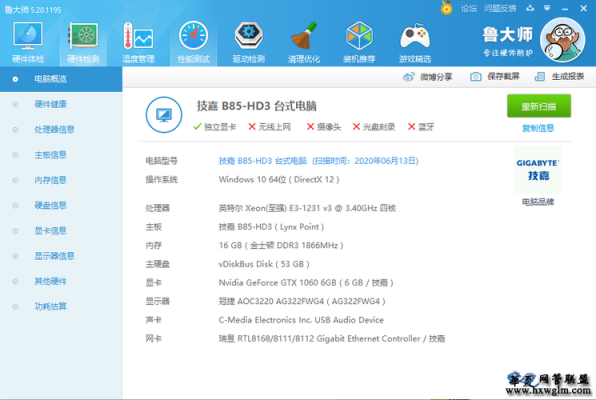
Task: Click the RTL8168/8111/8112 Gigabit Ethernet value
Action: click(332, 338)
